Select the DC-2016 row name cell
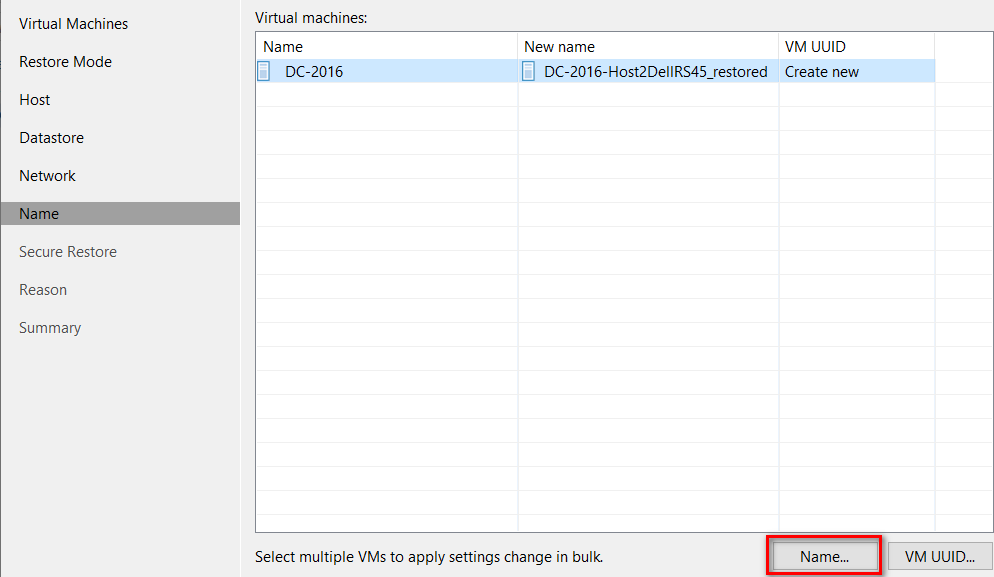The image size is (994, 577). coord(387,71)
